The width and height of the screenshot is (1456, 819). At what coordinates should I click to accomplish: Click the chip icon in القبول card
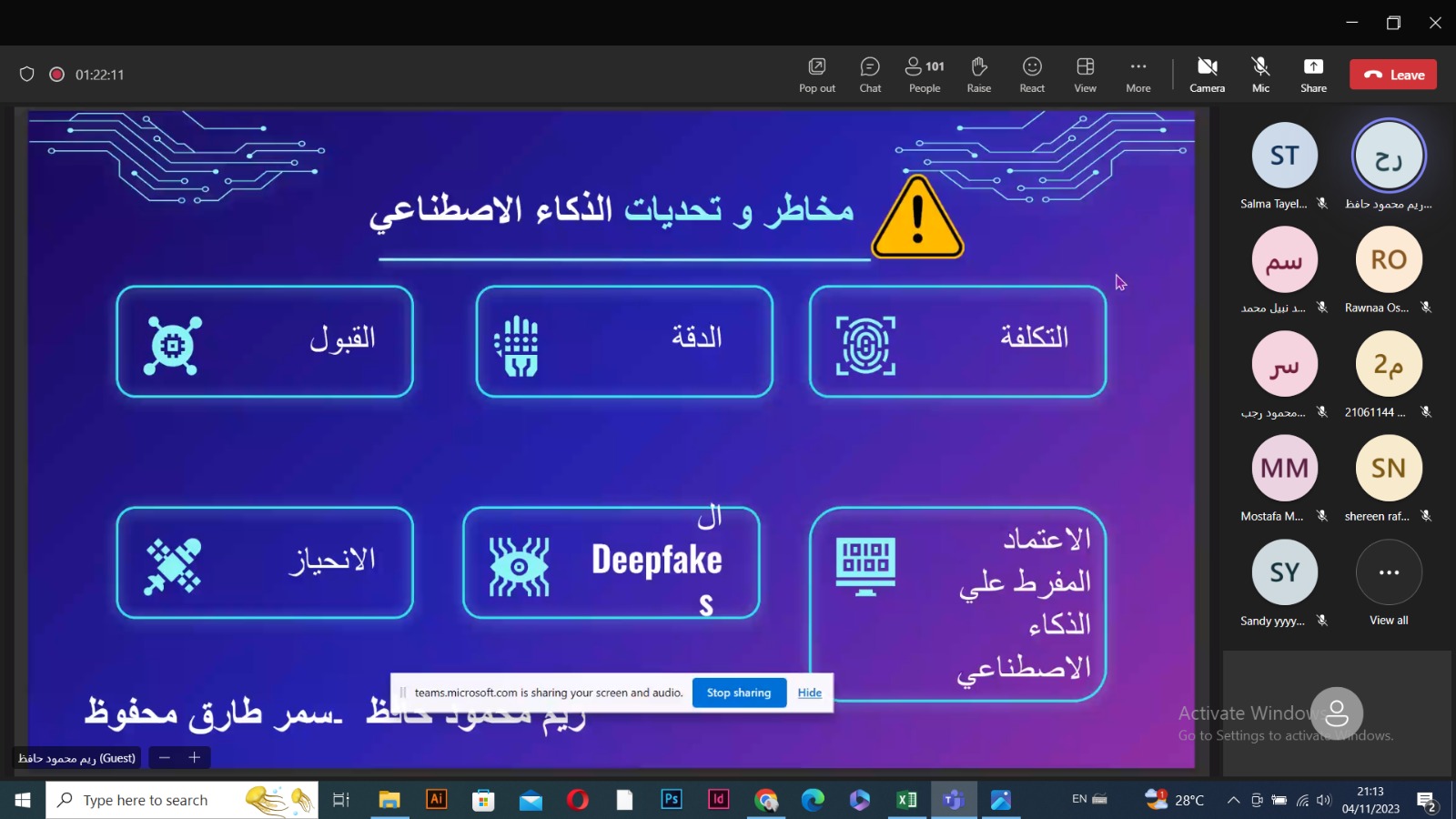[172, 346]
